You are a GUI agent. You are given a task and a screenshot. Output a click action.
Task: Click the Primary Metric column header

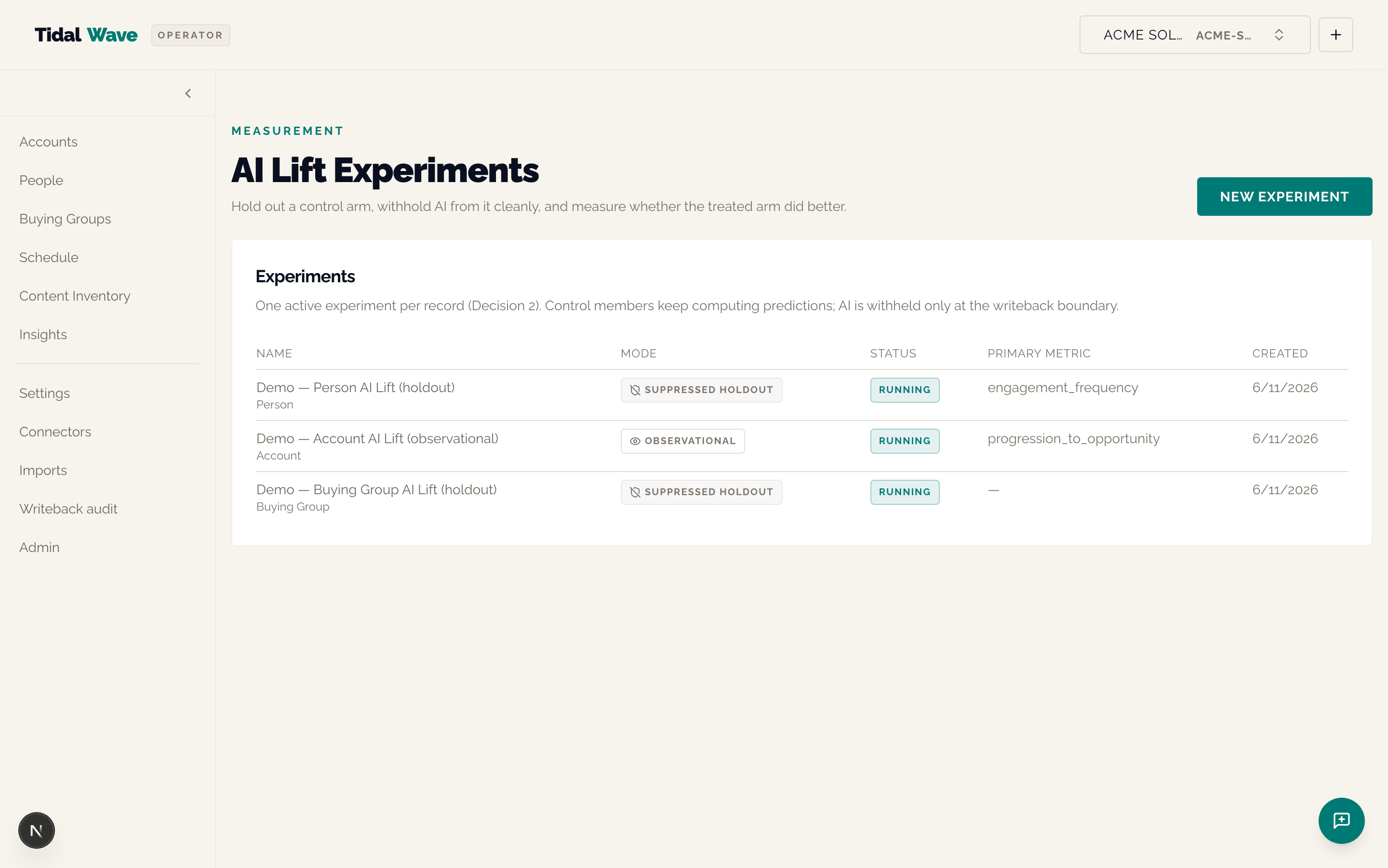tap(1039, 354)
